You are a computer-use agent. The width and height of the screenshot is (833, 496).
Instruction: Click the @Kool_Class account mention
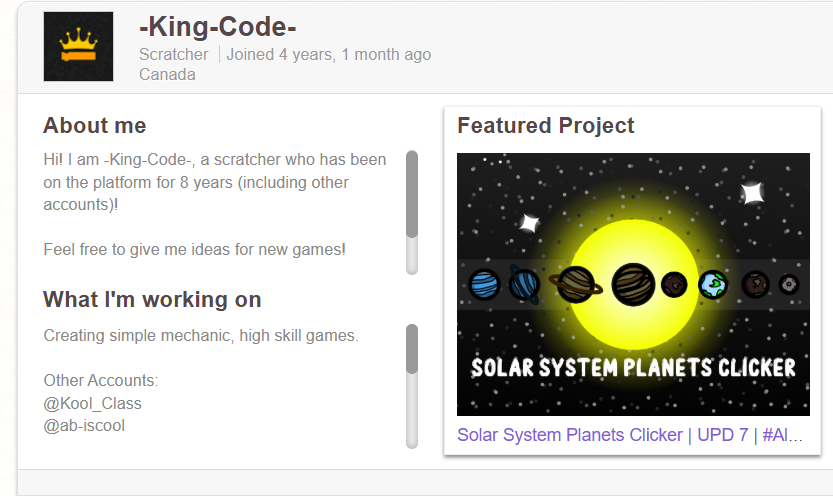tap(92, 404)
